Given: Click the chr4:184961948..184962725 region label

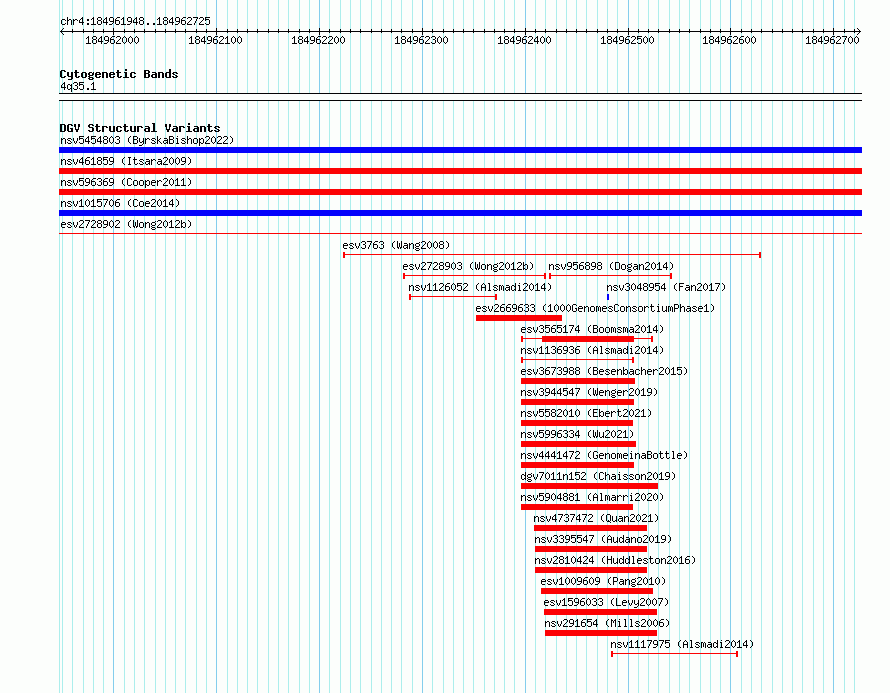Looking at the screenshot, I should [x=135, y=21].
